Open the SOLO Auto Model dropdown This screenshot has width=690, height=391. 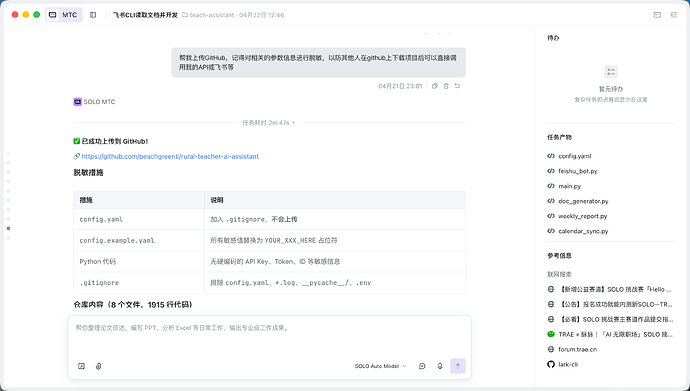click(x=380, y=366)
